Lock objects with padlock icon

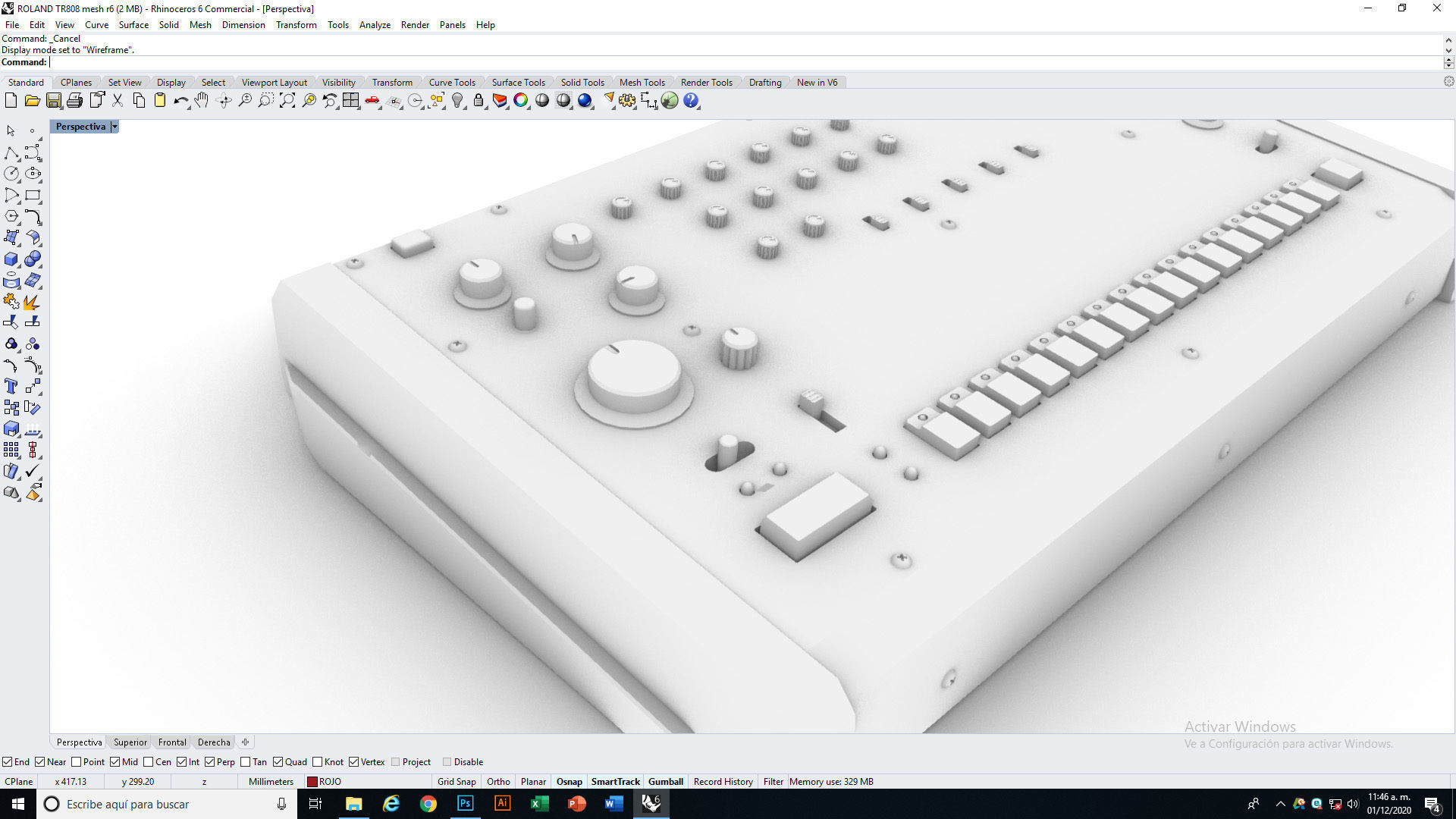479,101
